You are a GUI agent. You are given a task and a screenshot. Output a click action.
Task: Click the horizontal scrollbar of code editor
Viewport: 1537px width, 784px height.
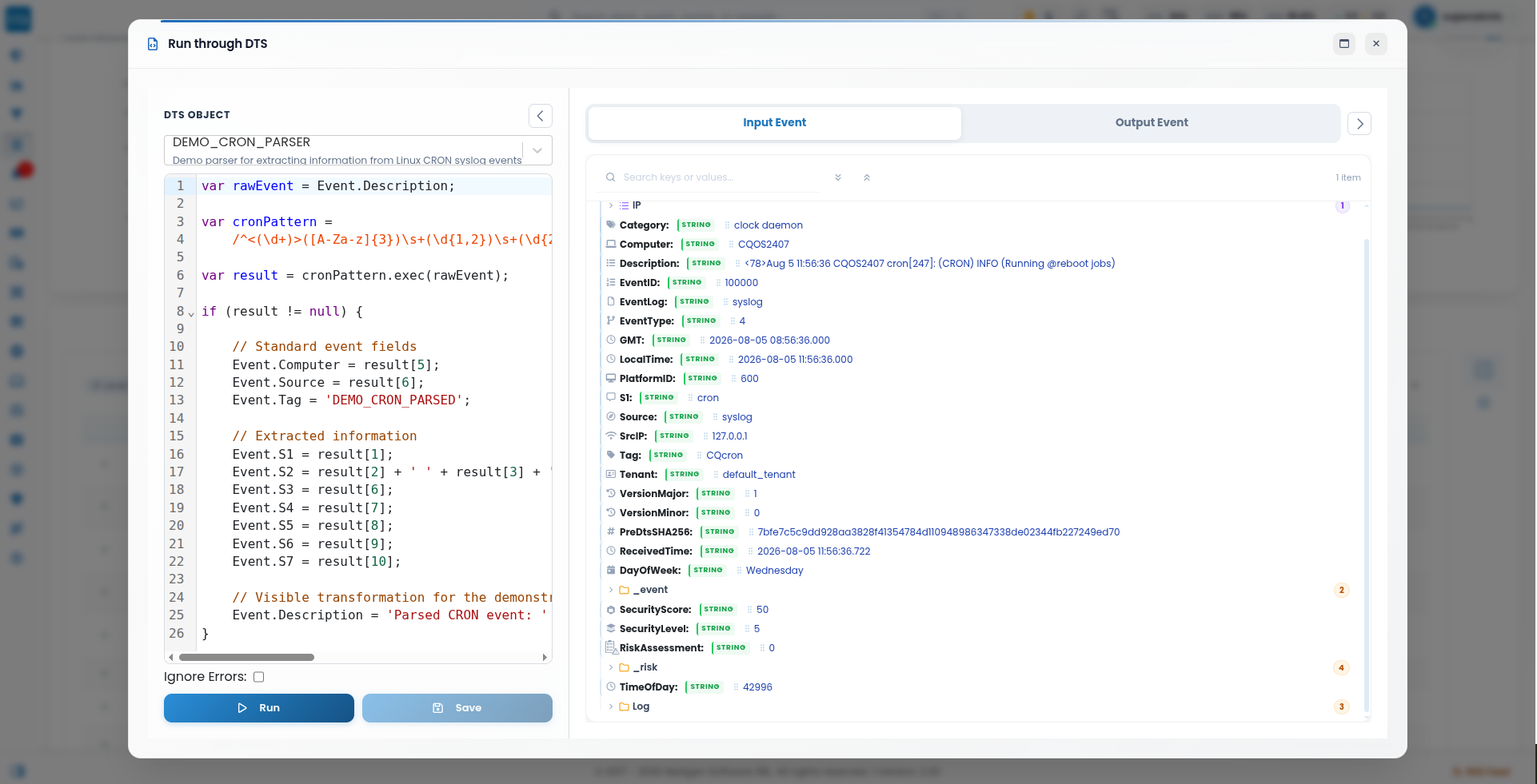point(246,658)
